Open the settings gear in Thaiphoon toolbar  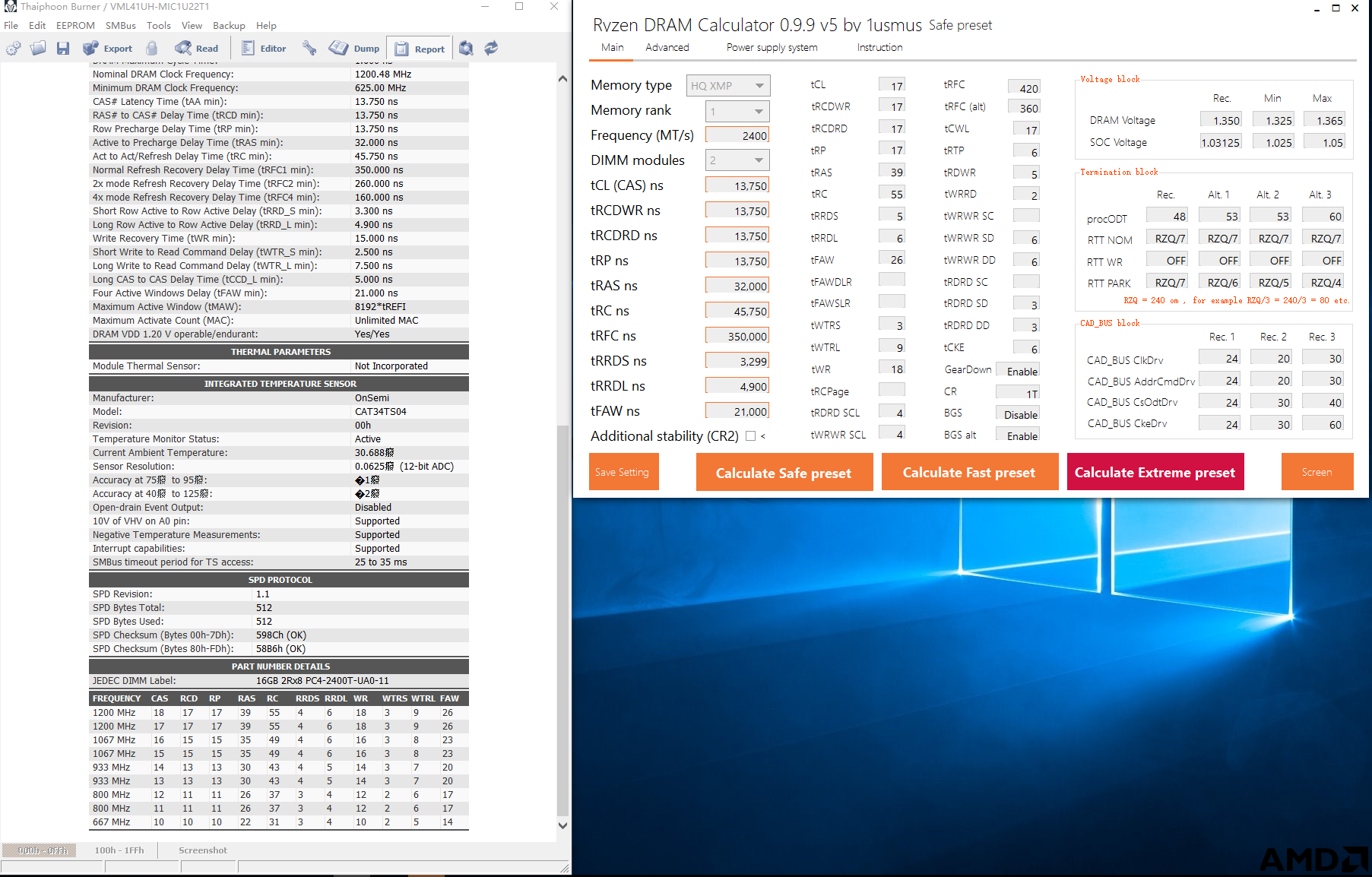(14, 49)
